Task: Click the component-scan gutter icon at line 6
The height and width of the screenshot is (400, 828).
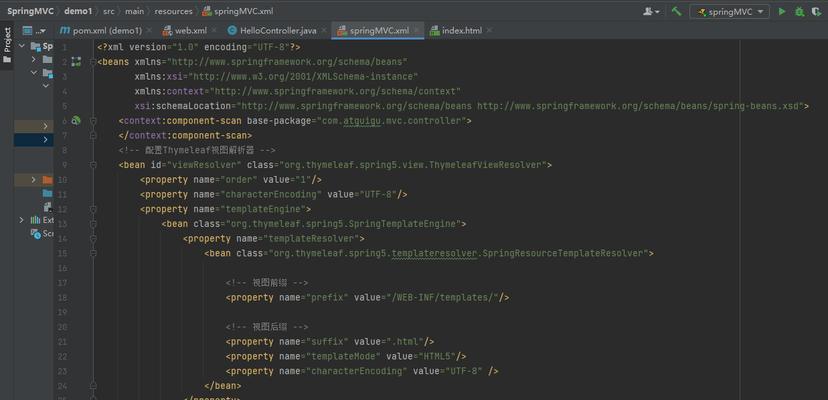Action: [76, 120]
